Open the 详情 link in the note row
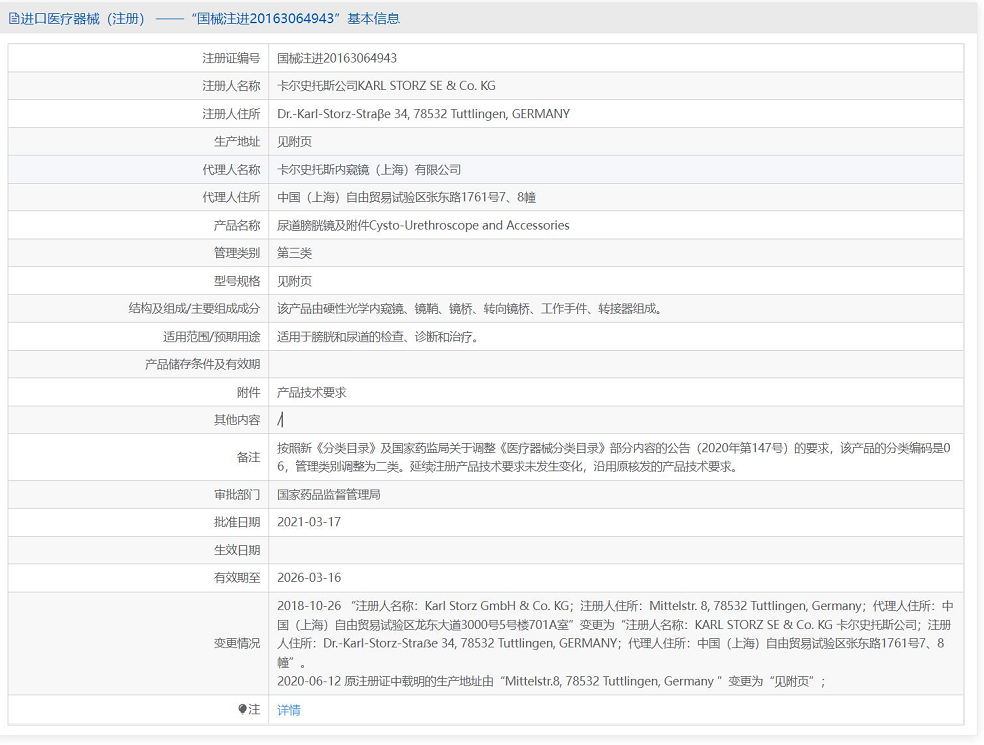 click(x=289, y=710)
